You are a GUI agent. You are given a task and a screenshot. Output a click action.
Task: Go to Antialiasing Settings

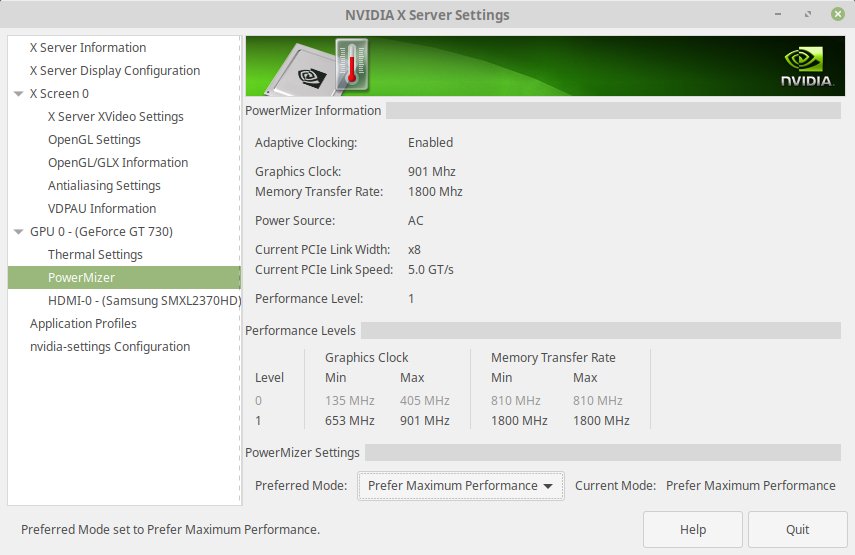(x=104, y=186)
